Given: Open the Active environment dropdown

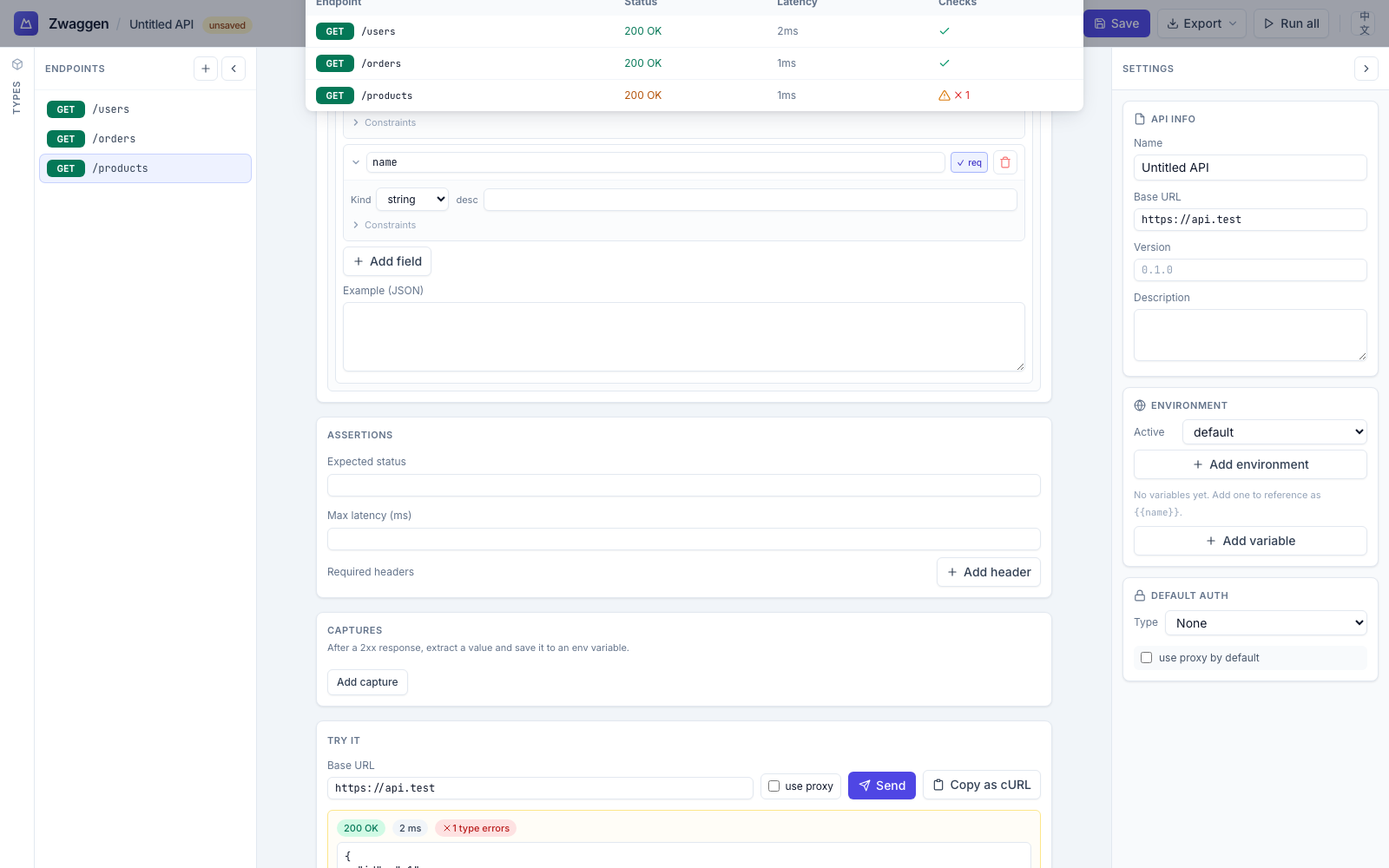Looking at the screenshot, I should point(1274,432).
